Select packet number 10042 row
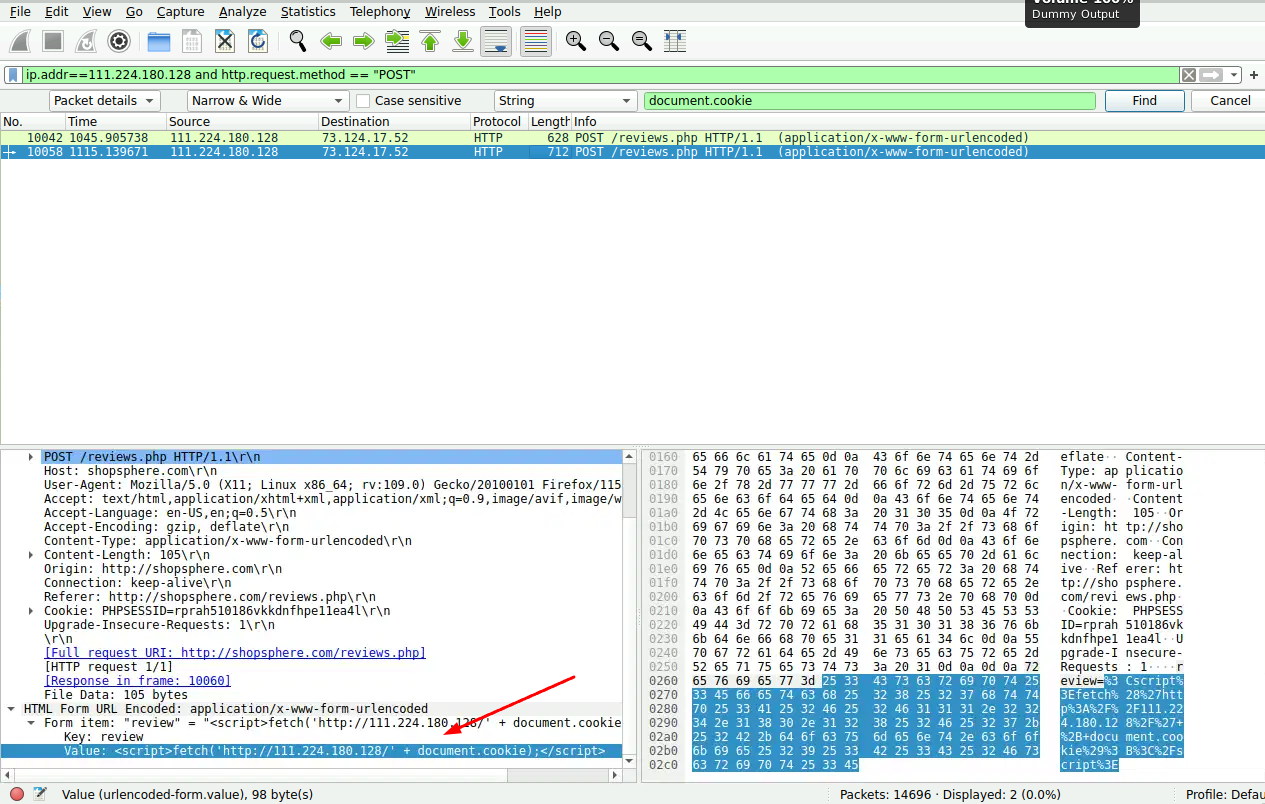The height and width of the screenshot is (804, 1265). click(632, 138)
